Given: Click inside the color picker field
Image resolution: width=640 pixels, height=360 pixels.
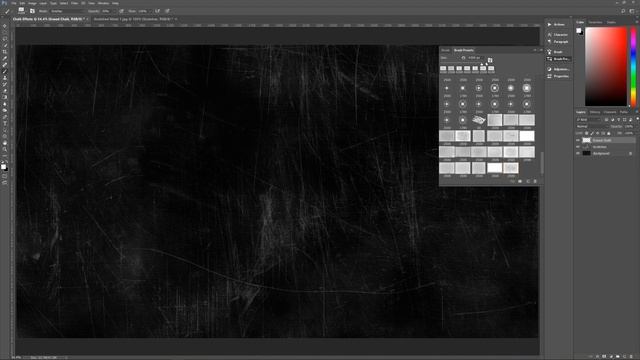Looking at the screenshot, I should [x=606, y=67].
